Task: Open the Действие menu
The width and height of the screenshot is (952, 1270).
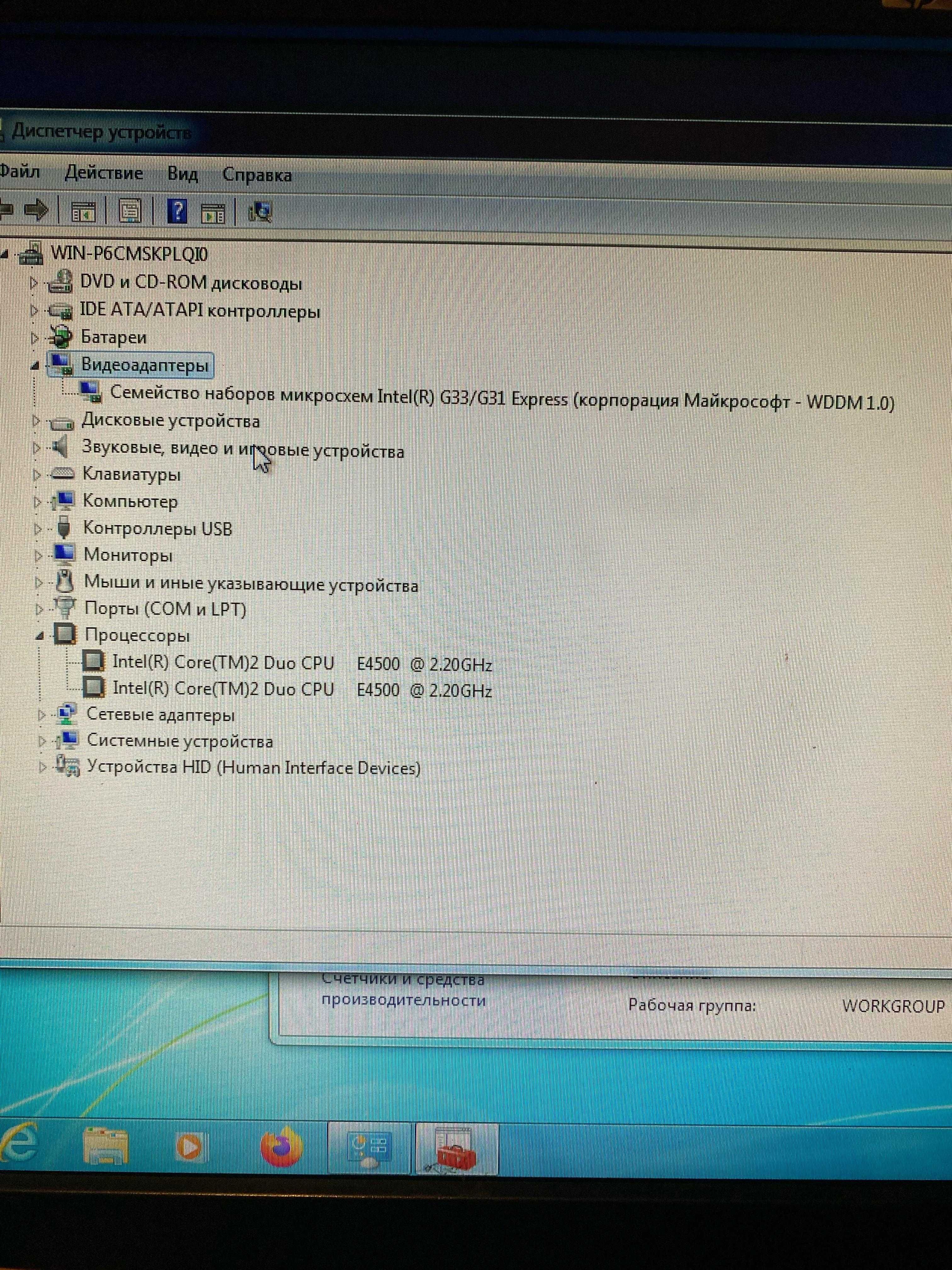Action: pyautogui.click(x=104, y=173)
